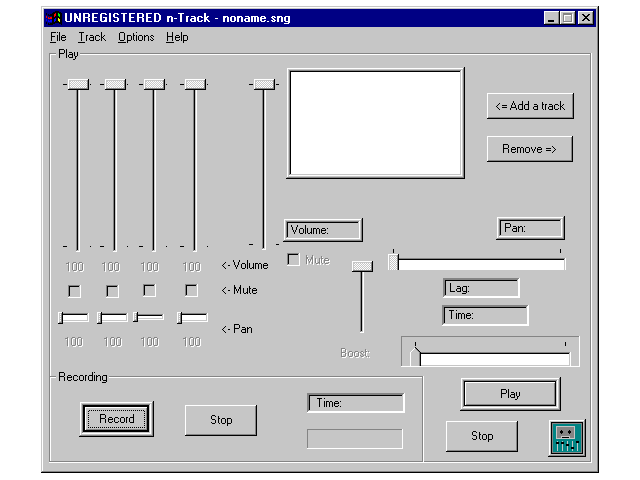Open the File menu
640x480 pixels.
click(x=58, y=37)
